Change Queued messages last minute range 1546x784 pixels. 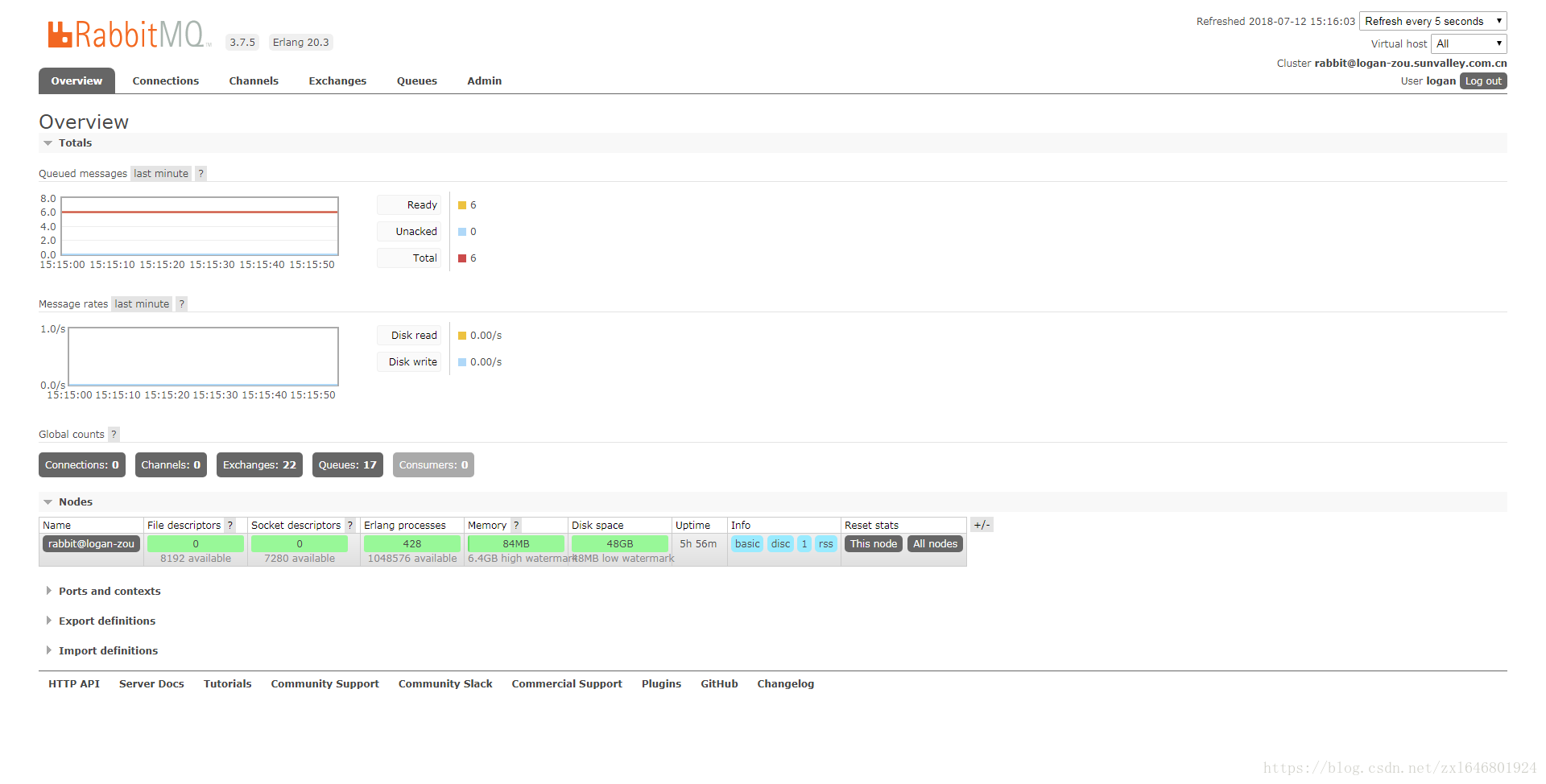(x=161, y=173)
